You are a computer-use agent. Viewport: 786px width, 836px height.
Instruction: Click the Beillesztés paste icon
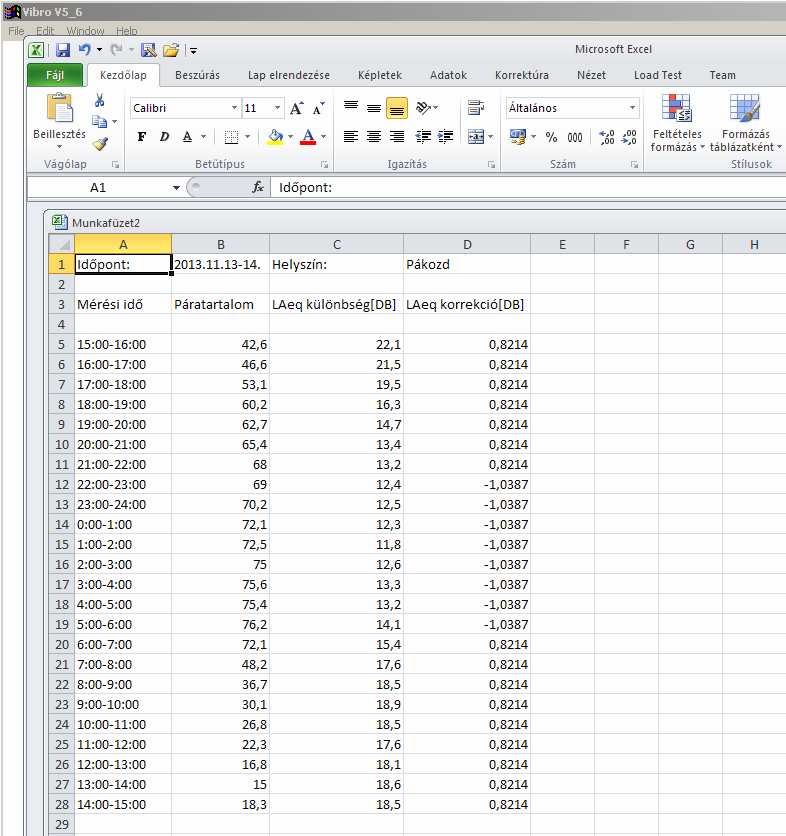(60, 108)
